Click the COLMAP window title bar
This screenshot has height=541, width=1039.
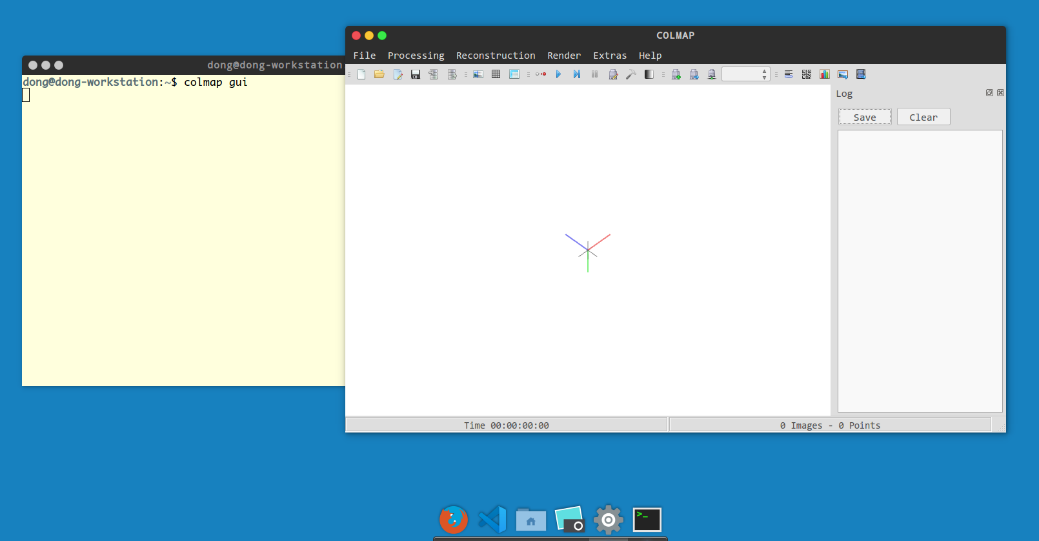coord(675,36)
